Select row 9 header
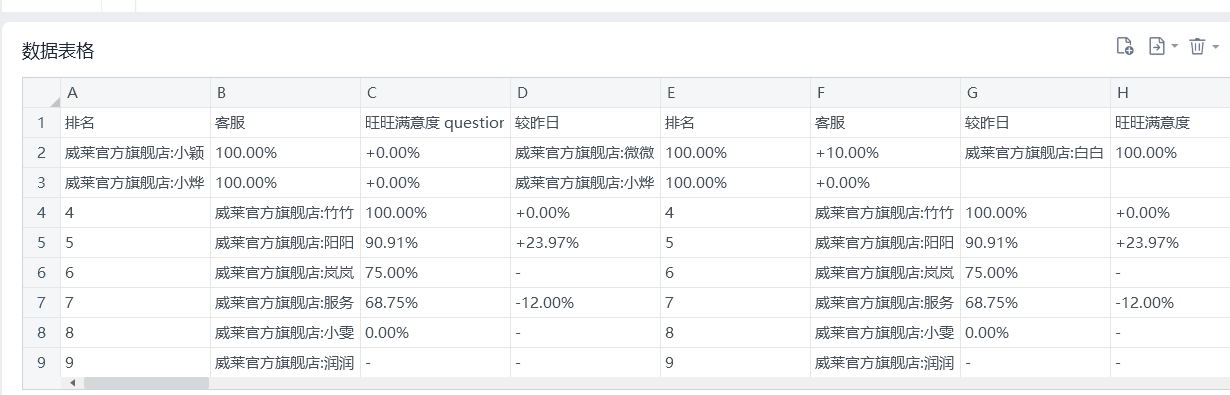 [x=41, y=363]
